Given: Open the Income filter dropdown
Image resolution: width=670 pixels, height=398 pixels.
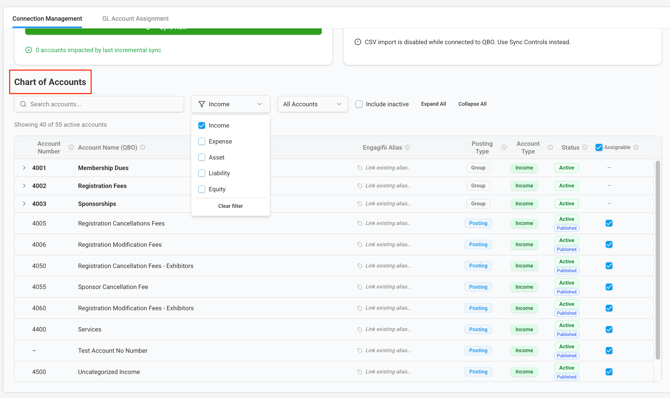Looking at the screenshot, I should coord(230,104).
